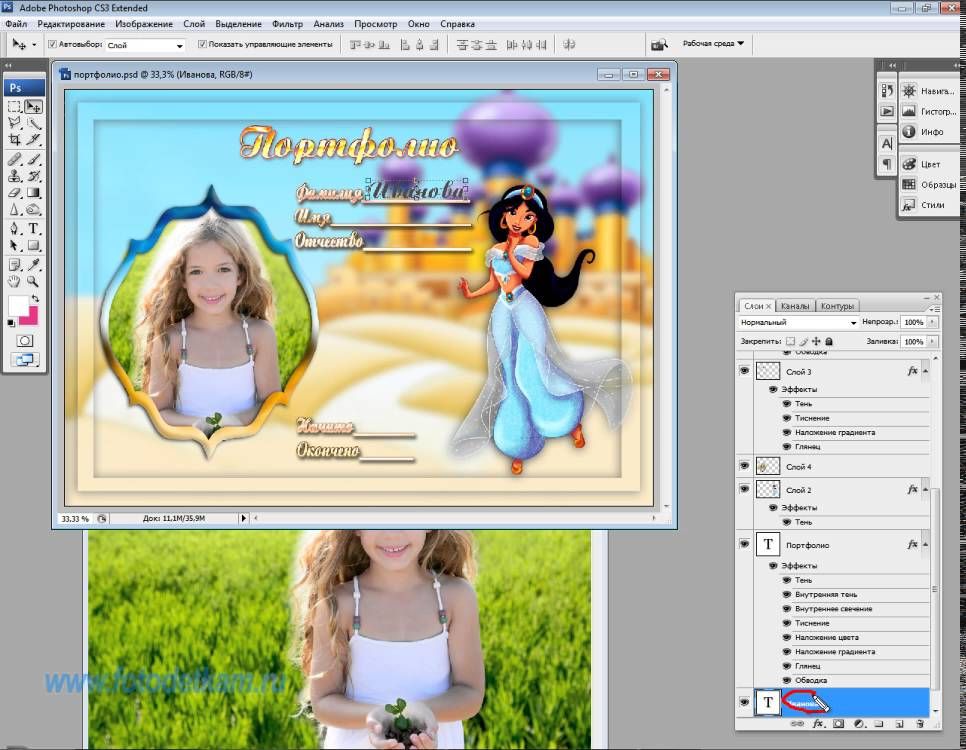Screen dimensions: 966x750
Task: Add a layer mask from panel bottom
Action: [x=838, y=724]
